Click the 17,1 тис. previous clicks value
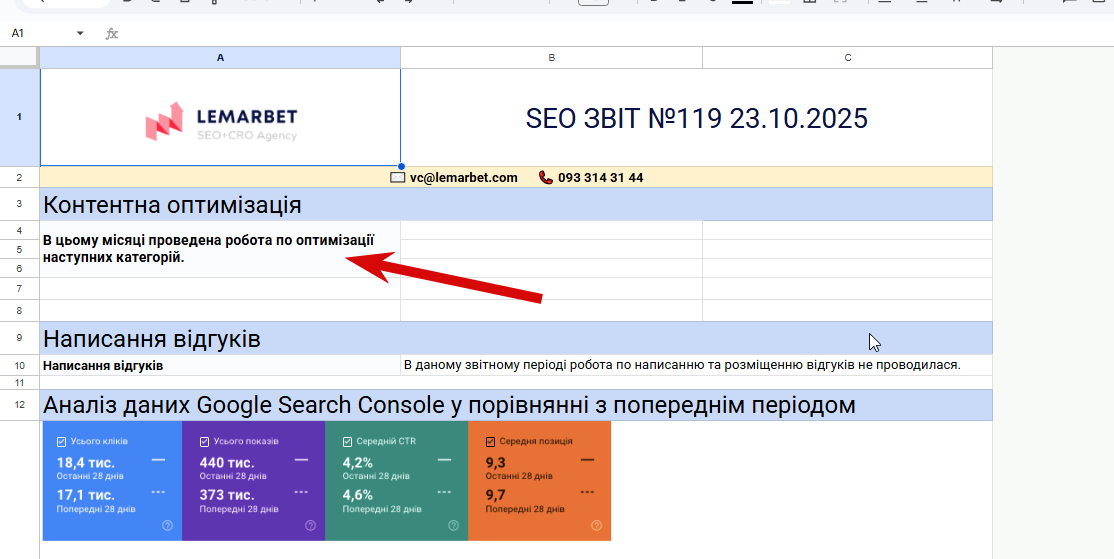This screenshot has width=1114, height=559. pyautogui.click(x=85, y=495)
